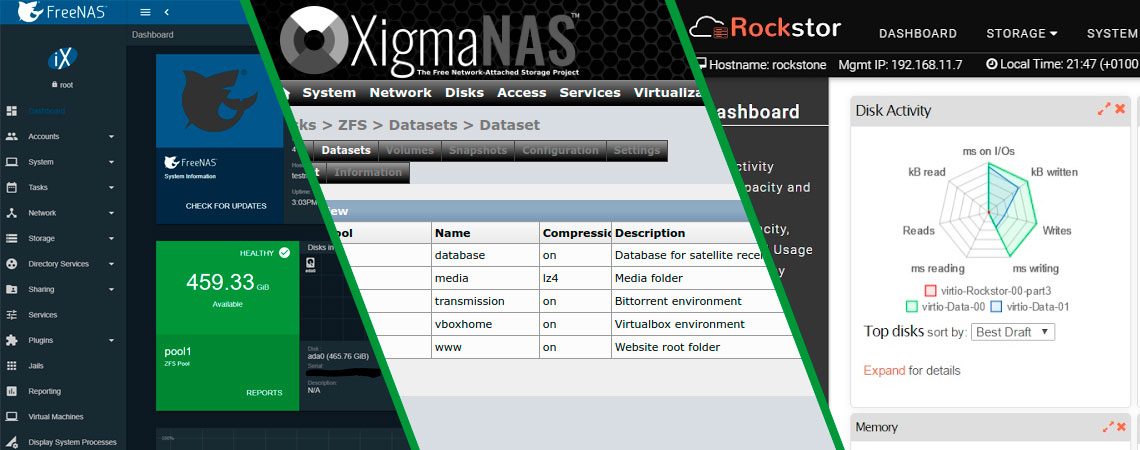Click the Dashboard breadcrumb in FreeNAS
1140x450 pixels.
(x=153, y=35)
